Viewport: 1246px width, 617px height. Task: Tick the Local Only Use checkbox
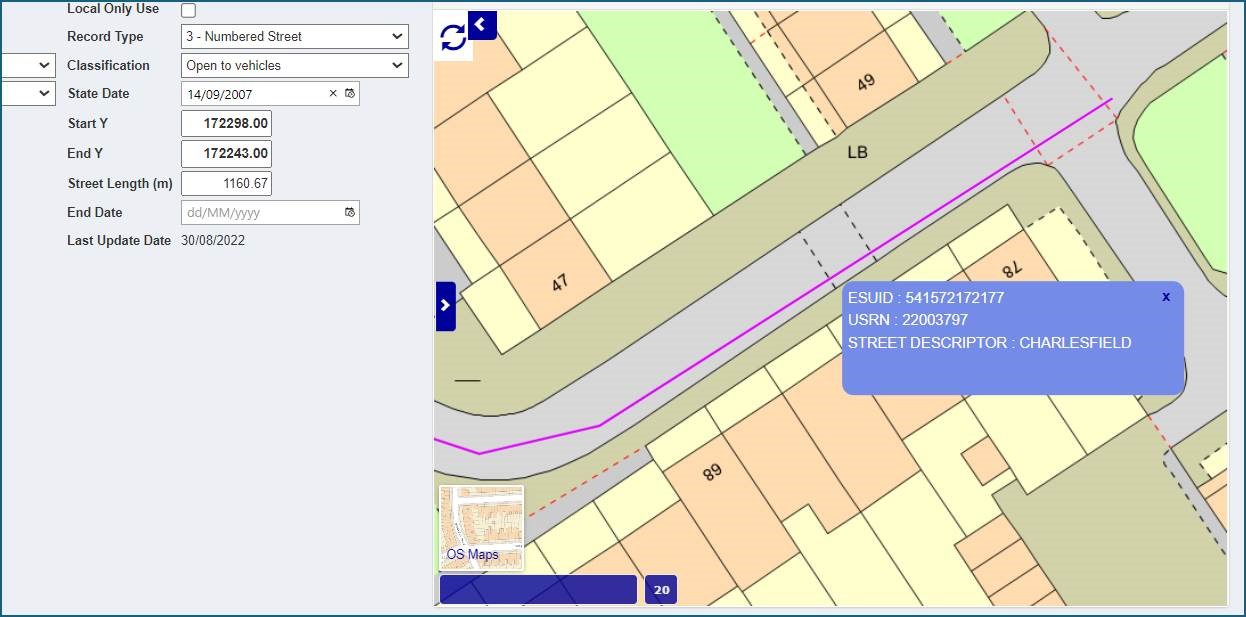click(x=188, y=10)
